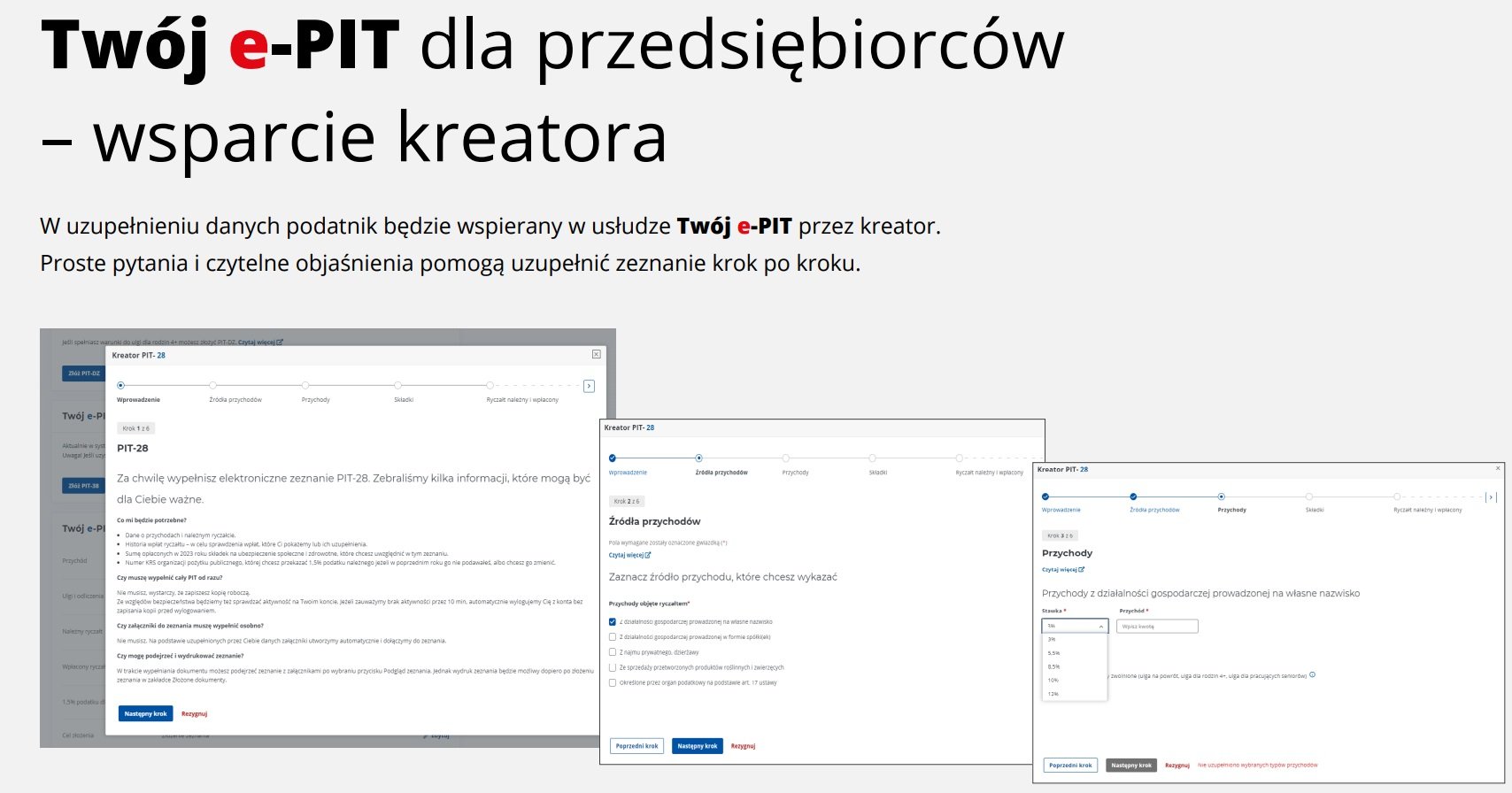
Task: Click the 'Nie uzupełniono wybranych typów przychodów' error text
Action: (1258, 765)
